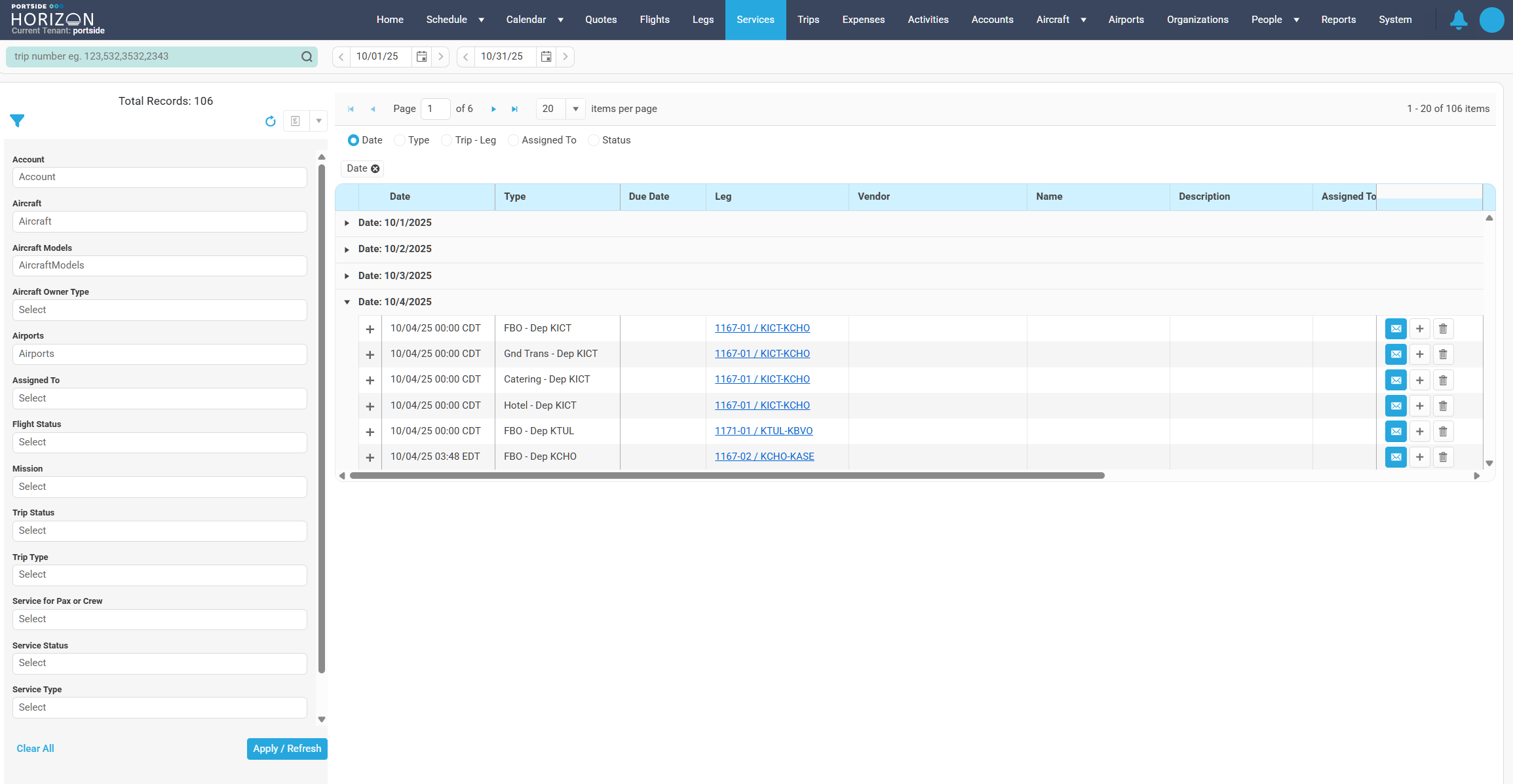Open the Trips tab
Viewport: 1513px width, 784px height.
point(808,20)
